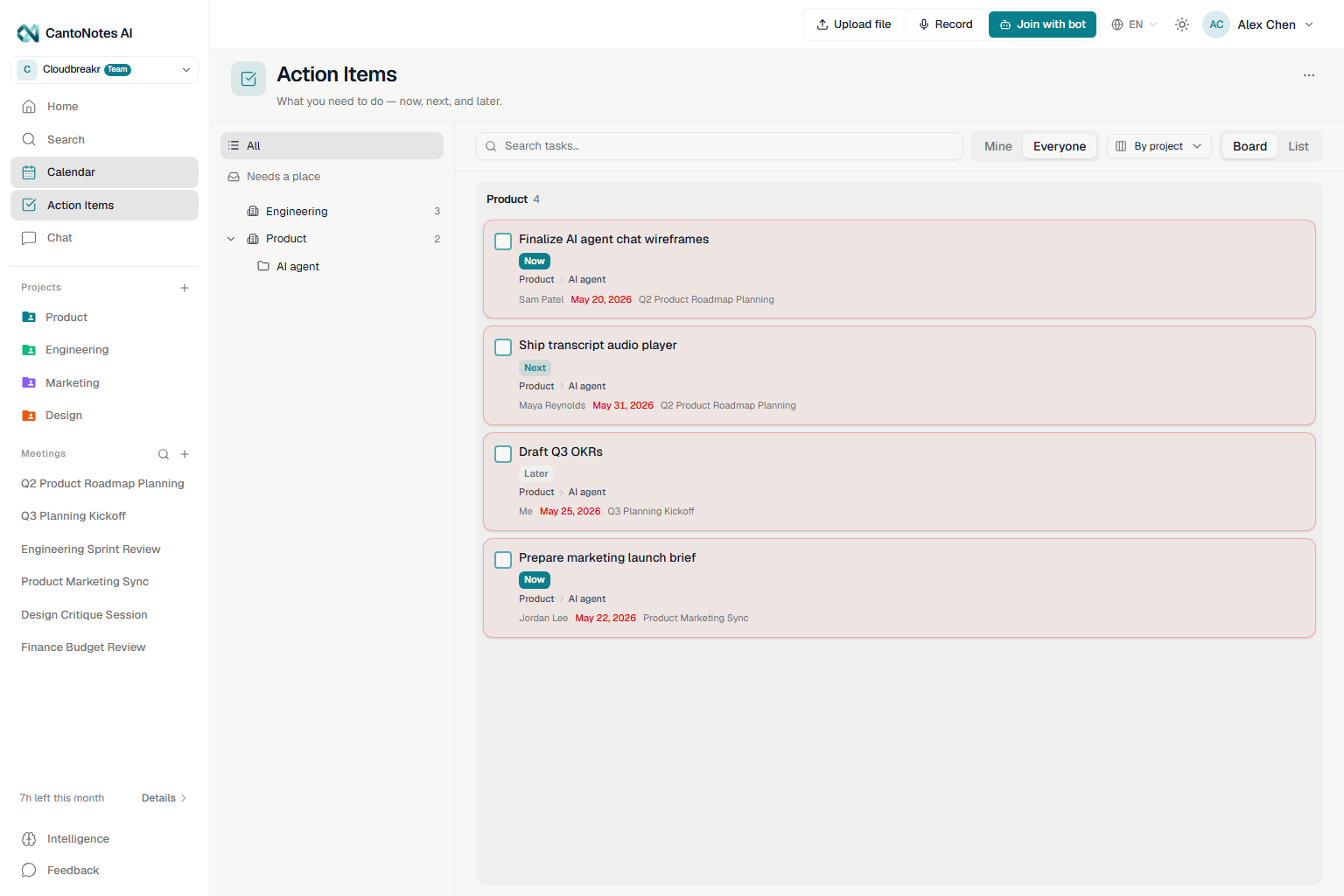Click the Chat bubble icon in sidebar
1344x896 pixels.
29,238
